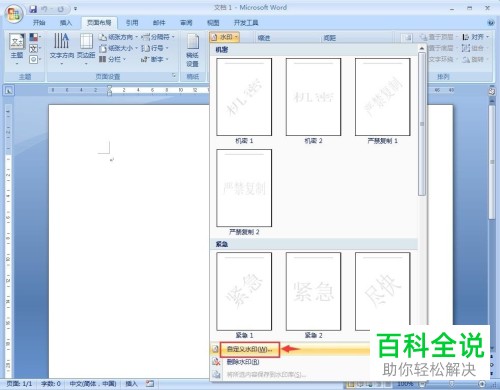Screen dimensions: 500x390
Task: Expand the 行号 line numbers dropdown
Action: pyautogui.click(x=155, y=49)
